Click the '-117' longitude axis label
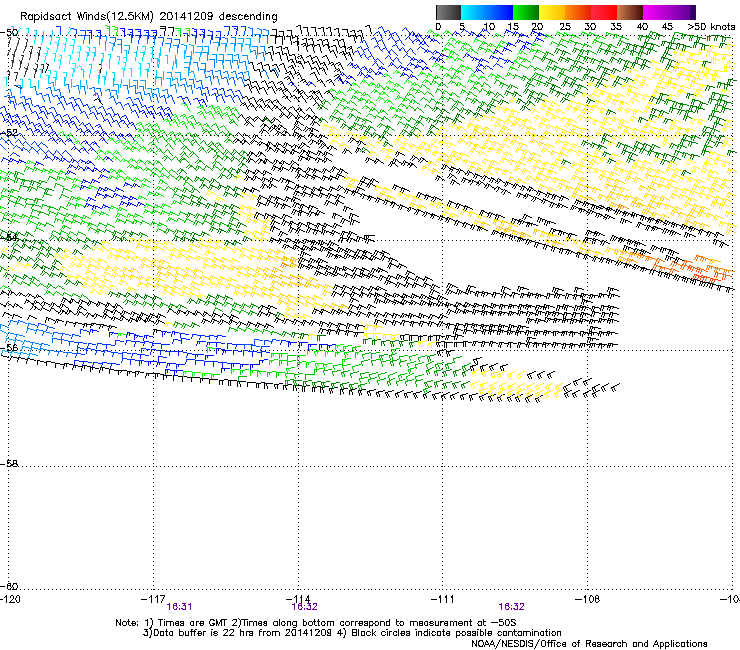The image size is (740, 650). point(153,599)
